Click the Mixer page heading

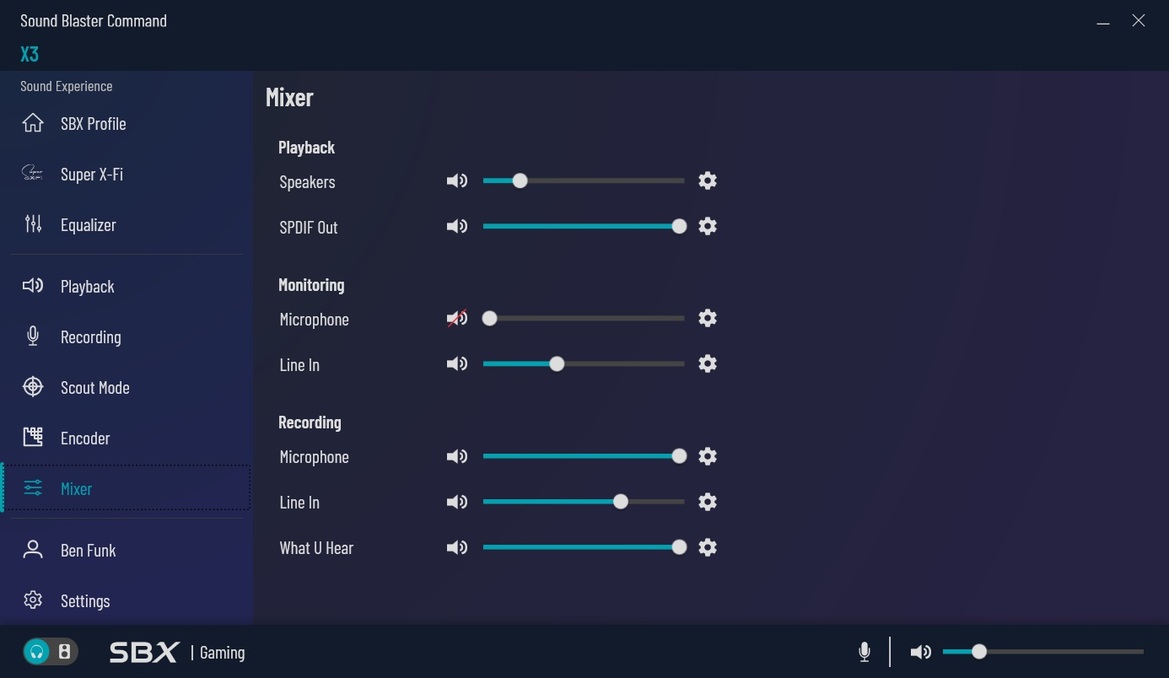click(x=289, y=98)
